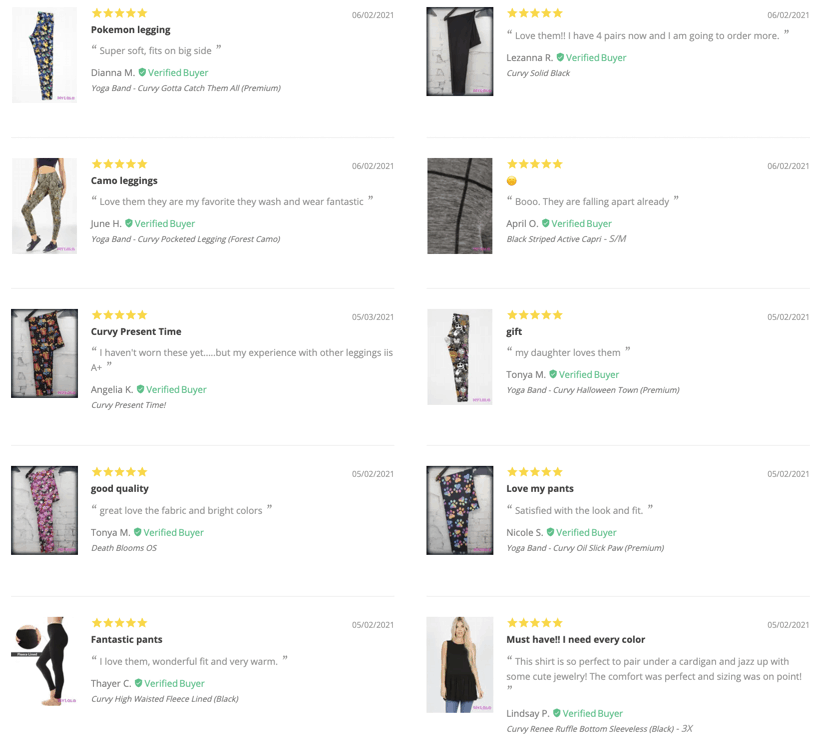Open the Death Blooms OS product link
Screen dimensions: 819x738
124,548
